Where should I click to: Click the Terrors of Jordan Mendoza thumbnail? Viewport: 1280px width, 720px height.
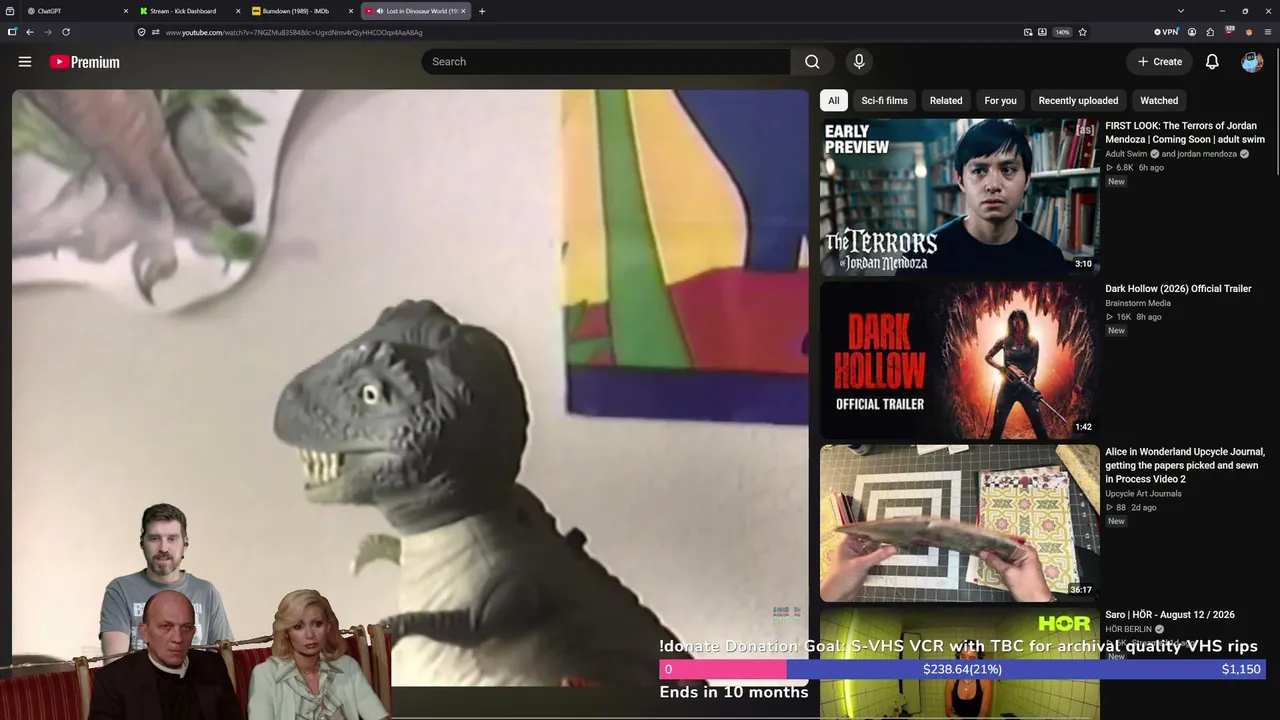[x=960, y=197]
